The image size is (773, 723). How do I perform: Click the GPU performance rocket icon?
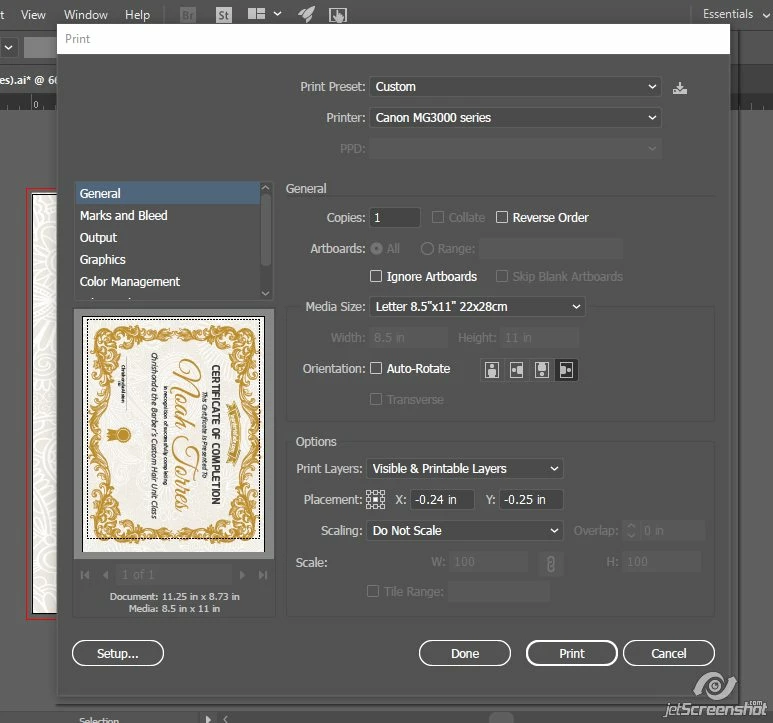pos(307,14)
